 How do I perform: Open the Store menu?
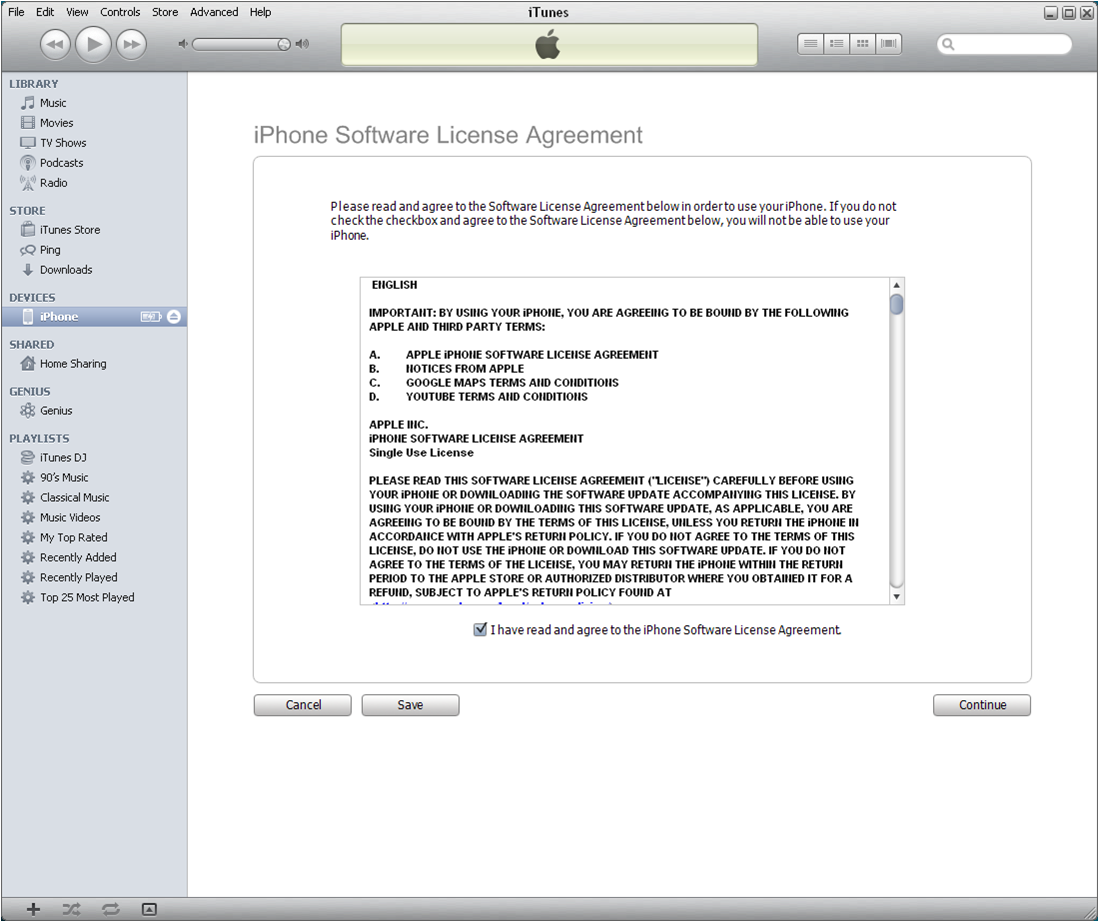165,12
